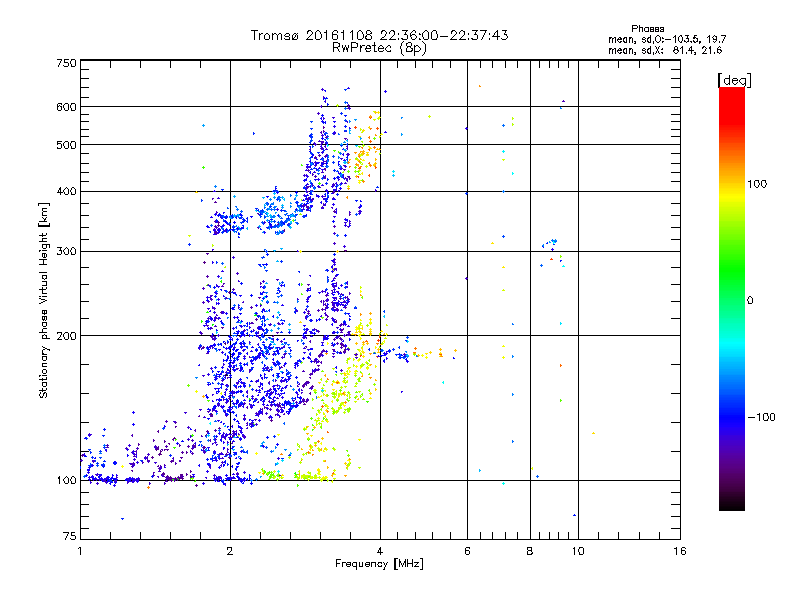Click the y-axis tick label '75'
Viewport: 800px width, 600px height.
click(70, 536)
